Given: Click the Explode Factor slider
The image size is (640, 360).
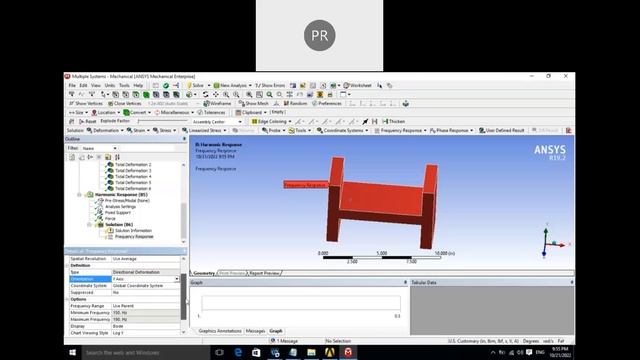Looking at the screenshot, I should pyautogui.click(x=162, y=121).
